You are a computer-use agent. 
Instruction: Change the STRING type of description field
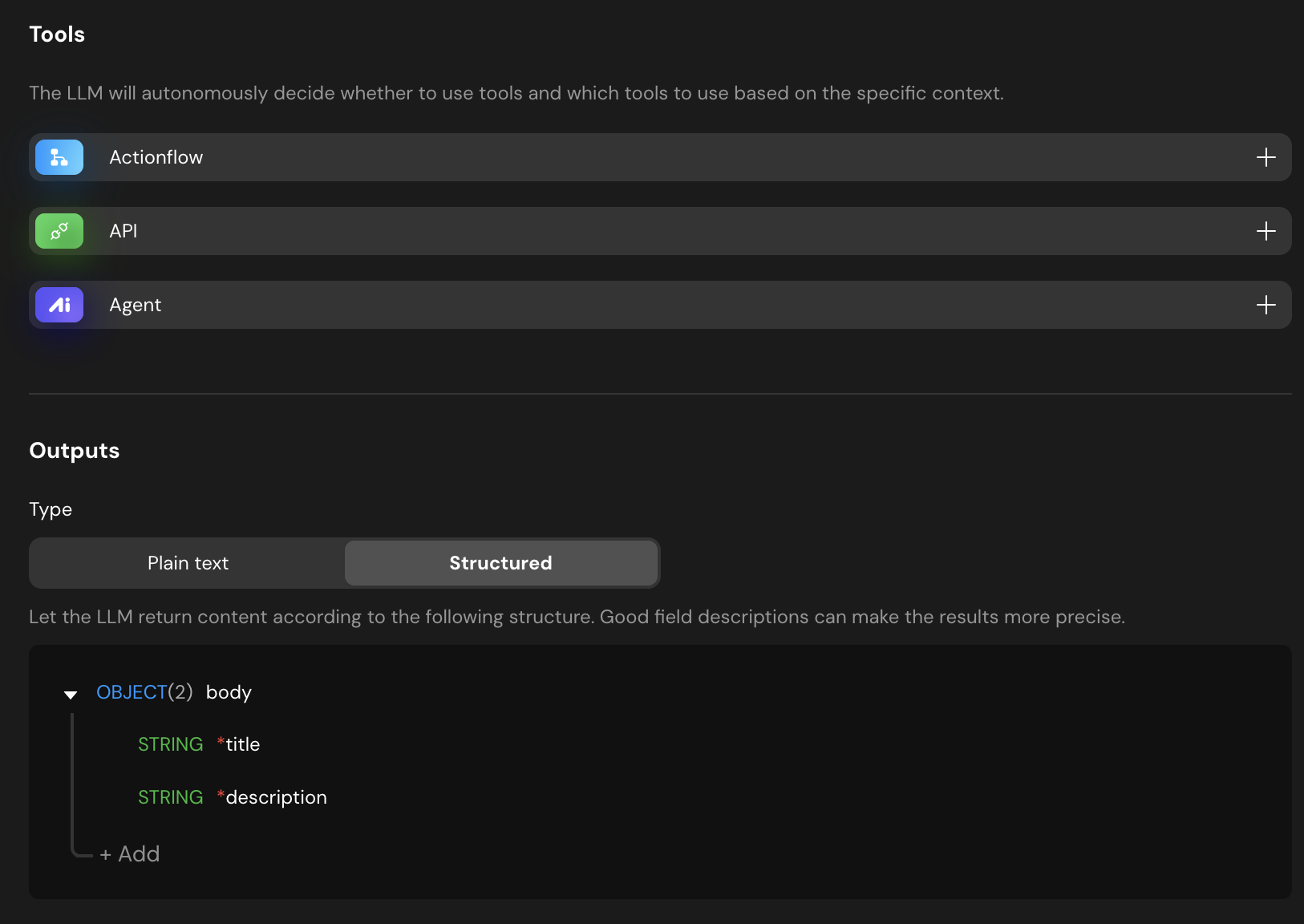(170, 797)
